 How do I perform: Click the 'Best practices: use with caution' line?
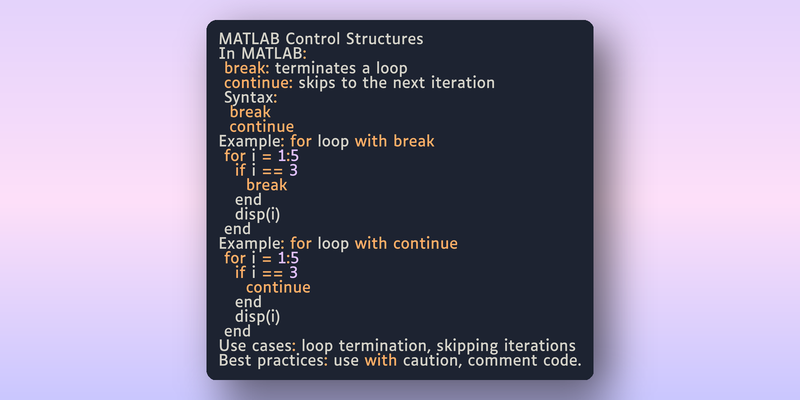coord(400,360)
